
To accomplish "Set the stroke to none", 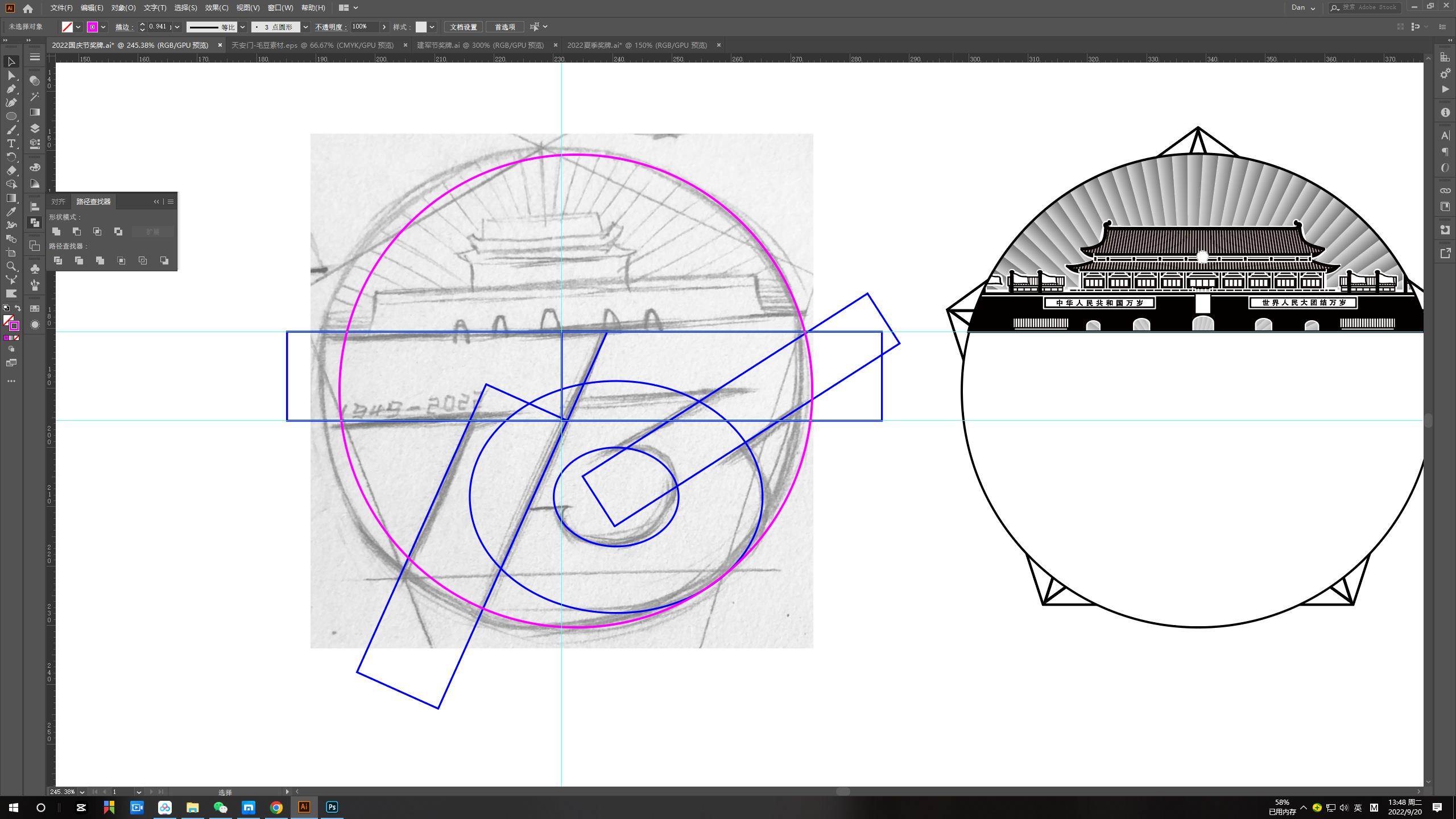I will click(x=16, y=338).
